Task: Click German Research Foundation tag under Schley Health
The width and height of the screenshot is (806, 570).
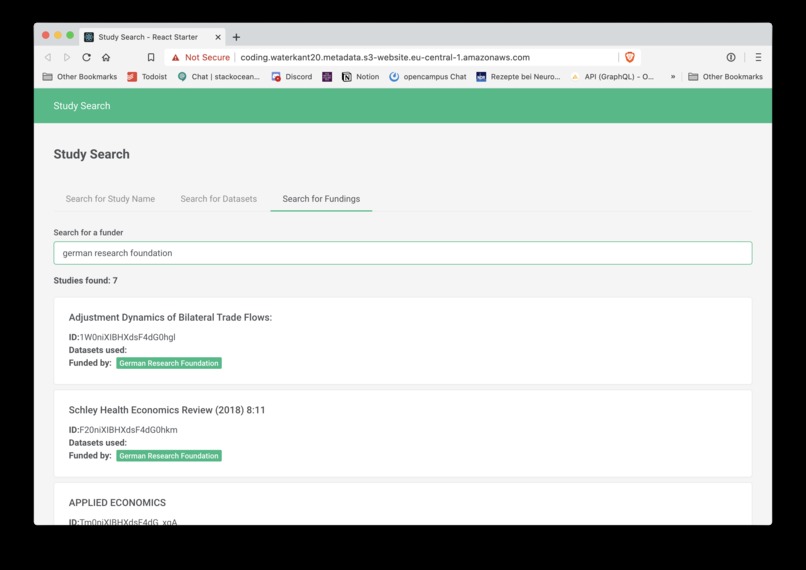Action: pos(169,456)
